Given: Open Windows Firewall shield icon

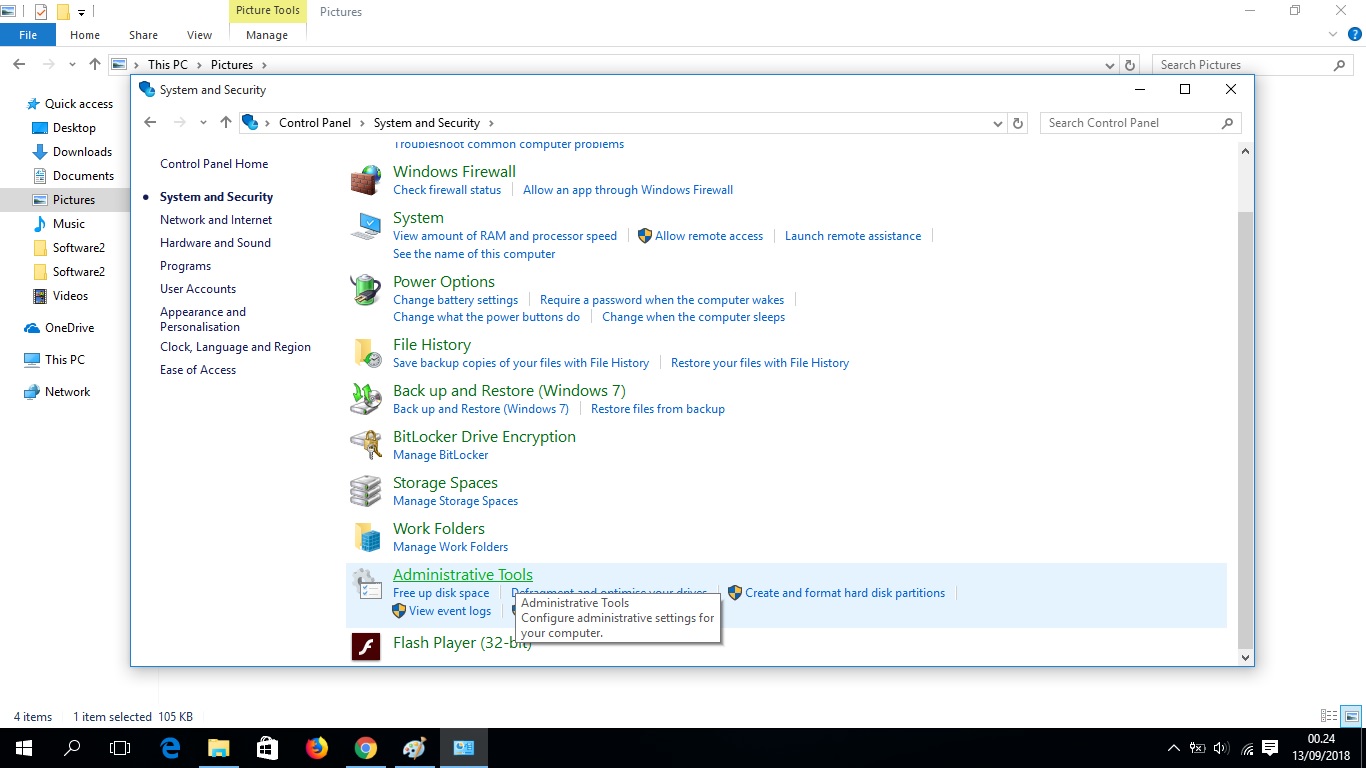Looking at the screenshot, I should (366, 180).
